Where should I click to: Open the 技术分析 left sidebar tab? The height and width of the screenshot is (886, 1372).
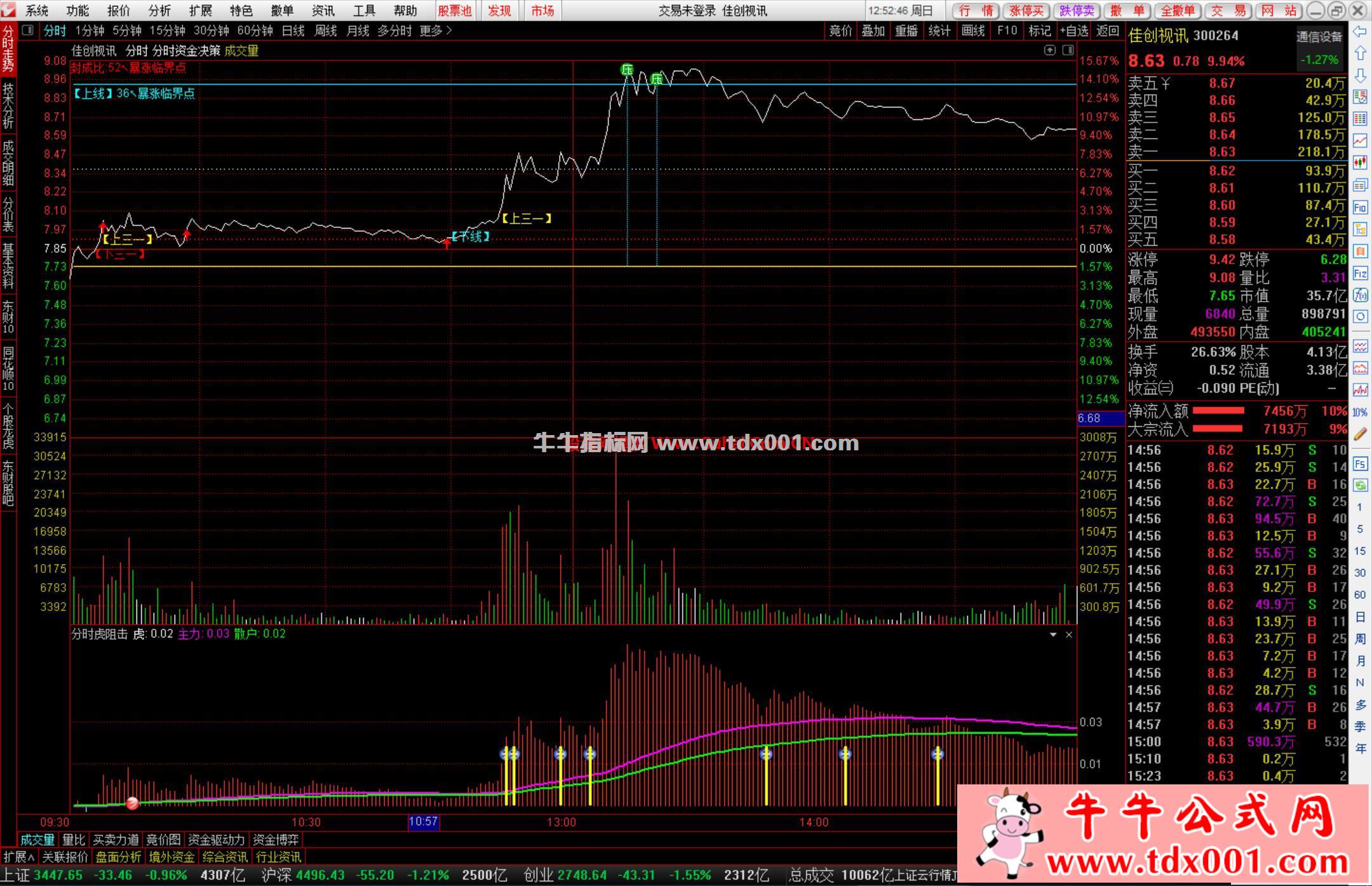pos(8,106)
